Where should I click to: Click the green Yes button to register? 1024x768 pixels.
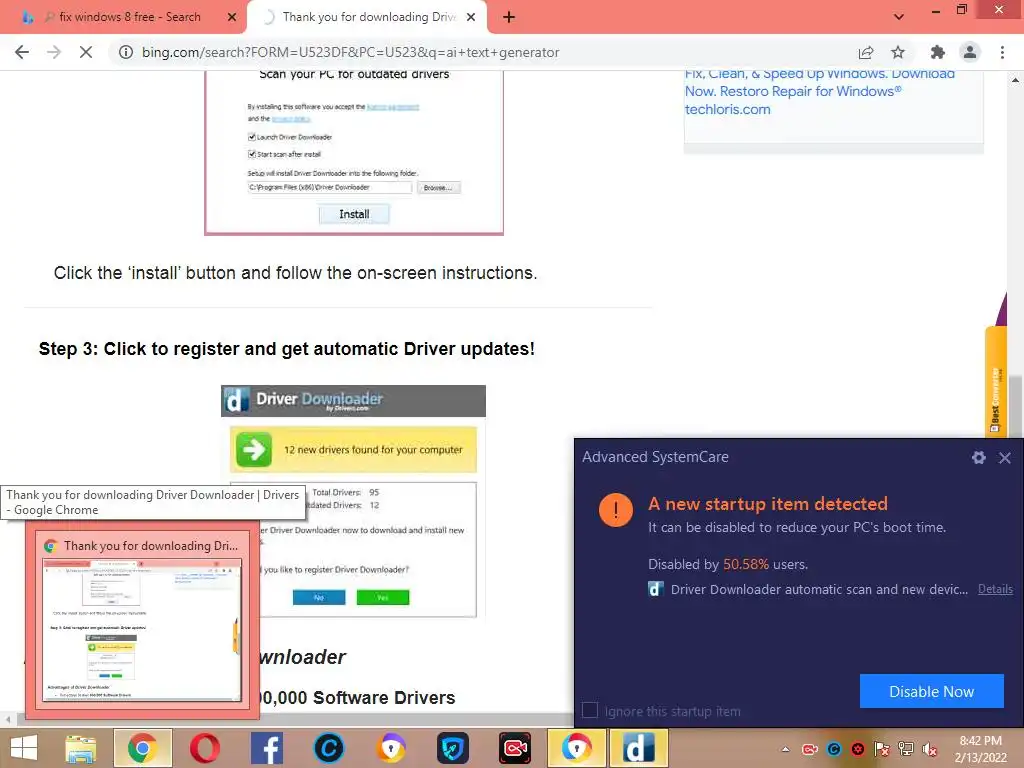point(383,597)
